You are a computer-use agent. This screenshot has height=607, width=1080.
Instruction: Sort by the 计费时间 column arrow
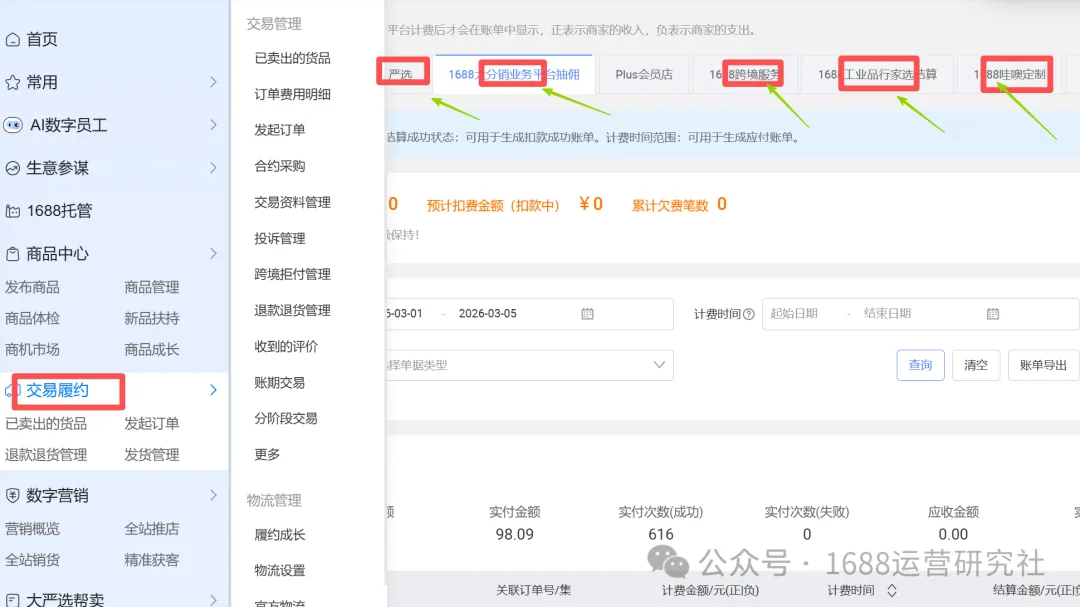click(892, 590)
